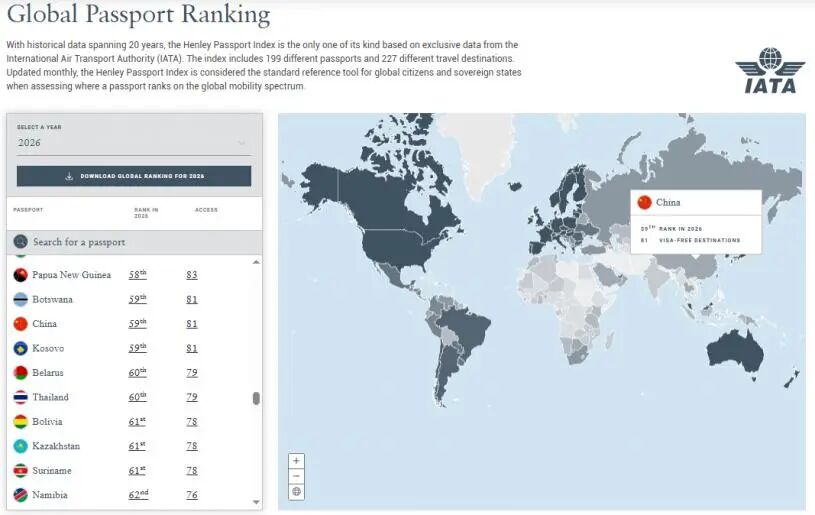Click the Kazakhstan flag icon
The image size is (815, 515).
coord(20,446)
